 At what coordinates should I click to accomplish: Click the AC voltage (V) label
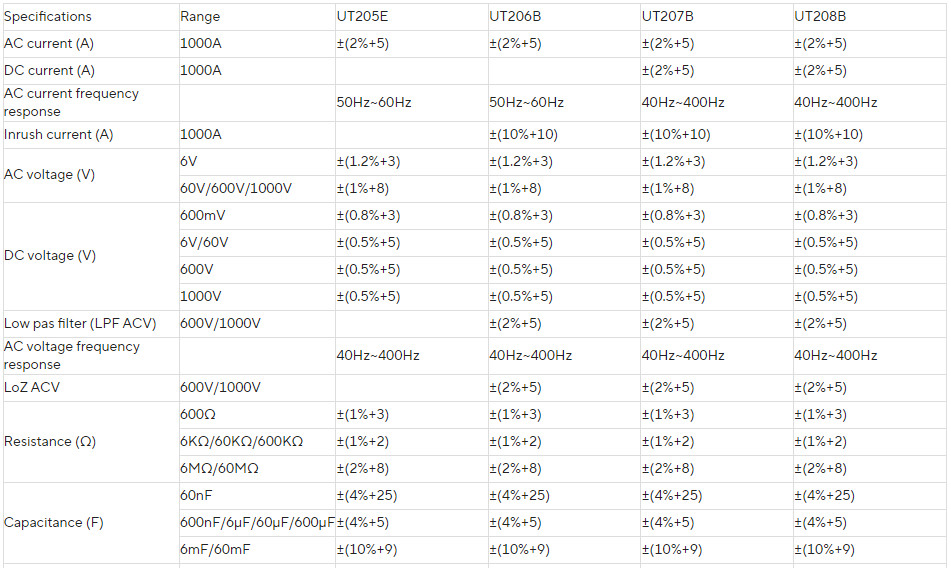coord(49,175)
